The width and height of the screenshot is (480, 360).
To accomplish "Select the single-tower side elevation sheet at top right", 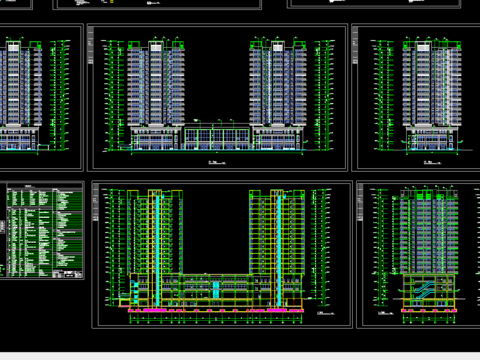I will pos(416,98).
